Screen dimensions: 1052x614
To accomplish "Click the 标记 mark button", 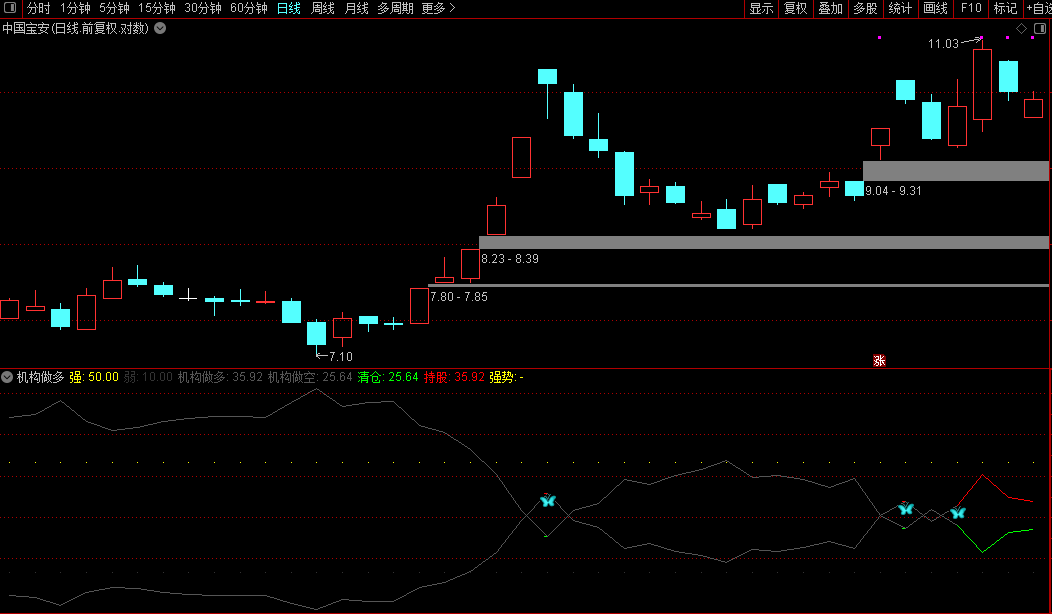I will [1005, 8].
